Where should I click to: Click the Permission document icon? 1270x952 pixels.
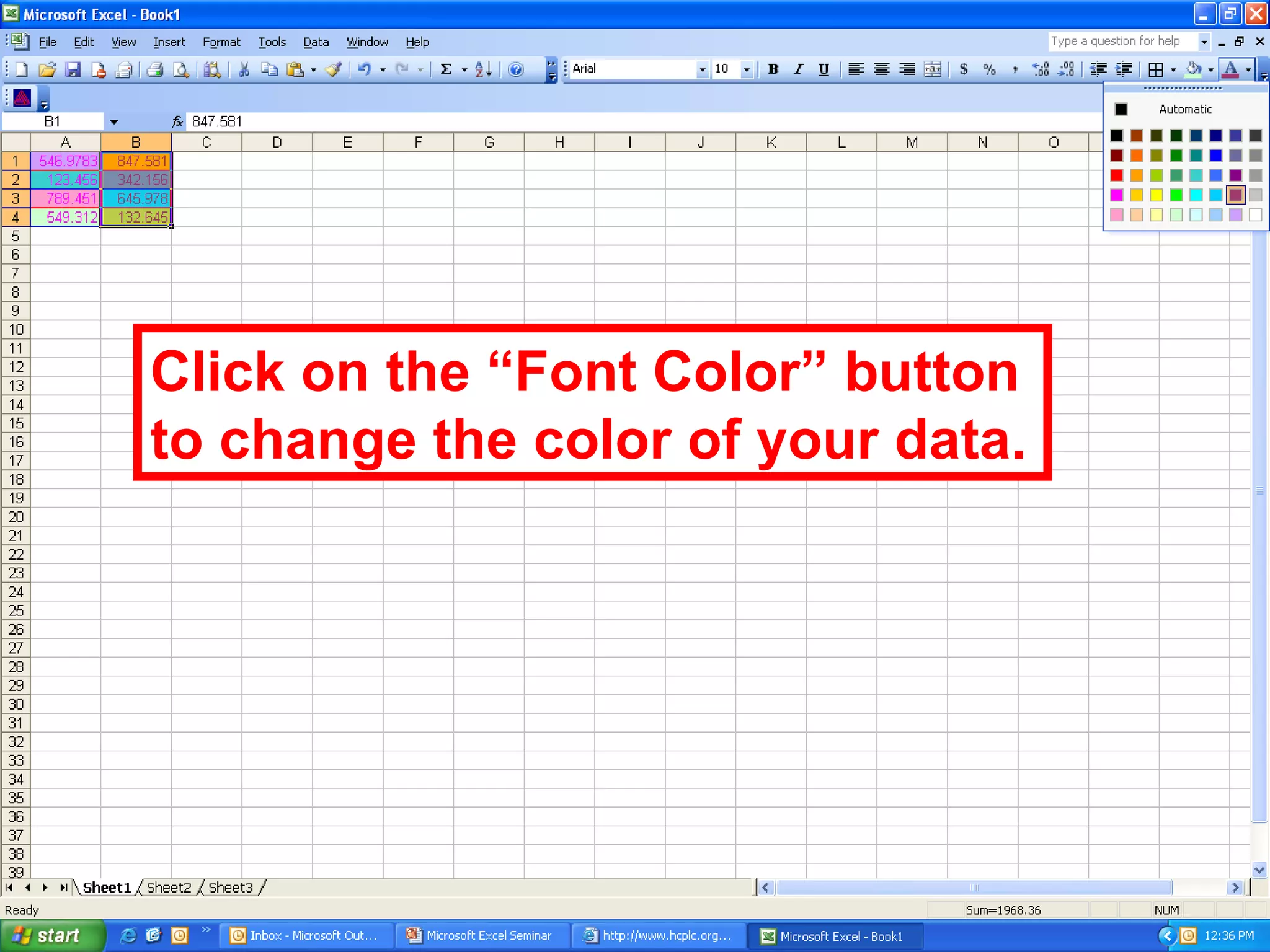pos(99,69)
